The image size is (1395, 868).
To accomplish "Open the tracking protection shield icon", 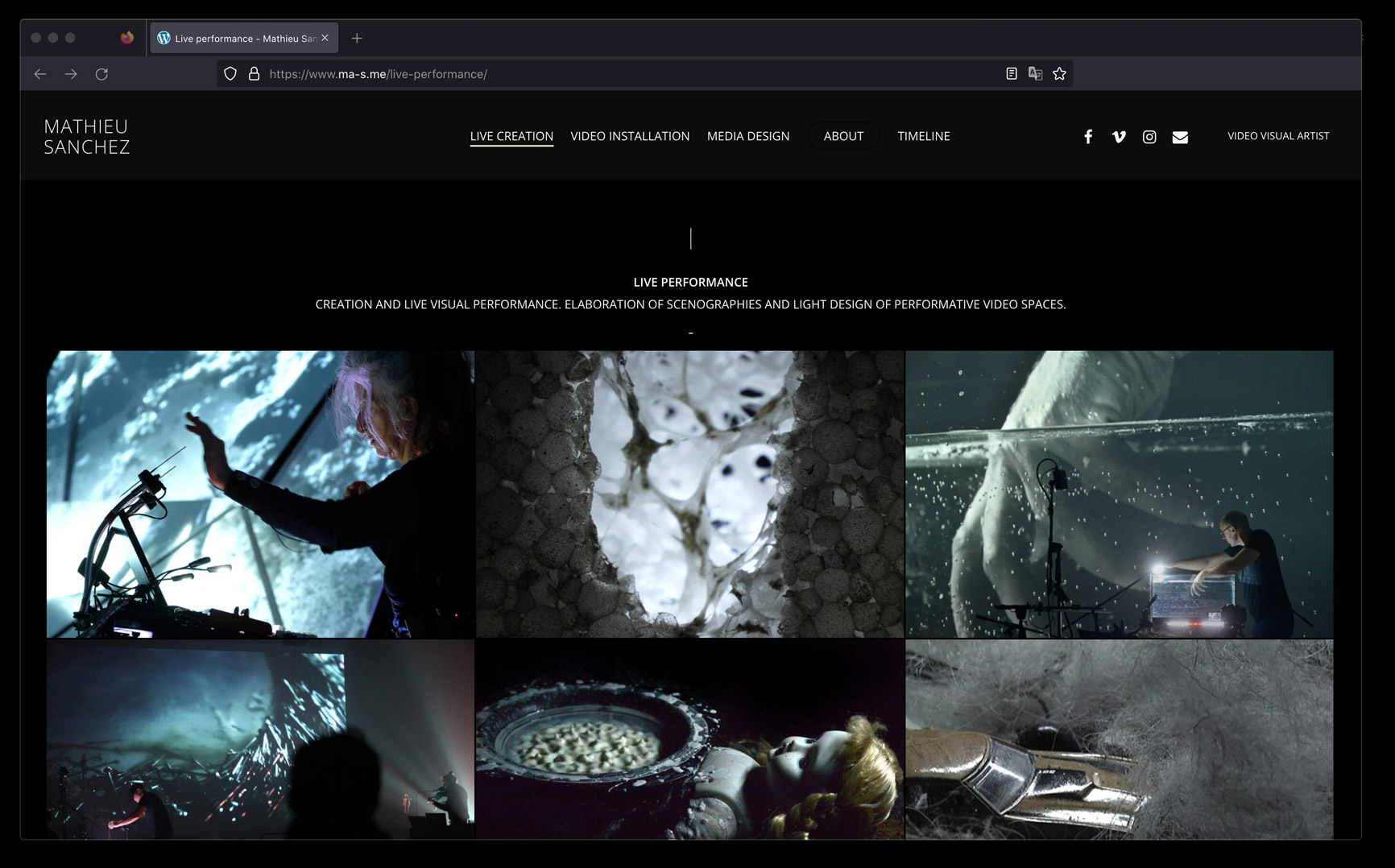I will coord(230,74).
